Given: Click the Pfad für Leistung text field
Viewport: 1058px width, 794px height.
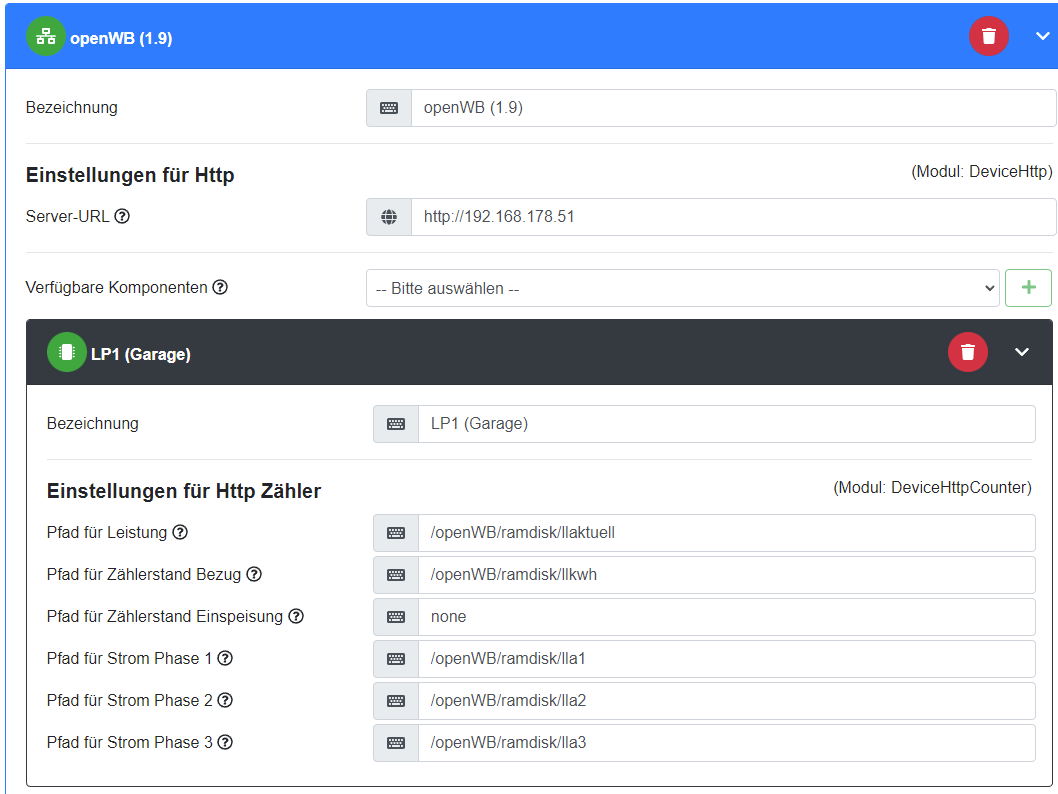Looking at the screenshot, I should click(726, 533).
